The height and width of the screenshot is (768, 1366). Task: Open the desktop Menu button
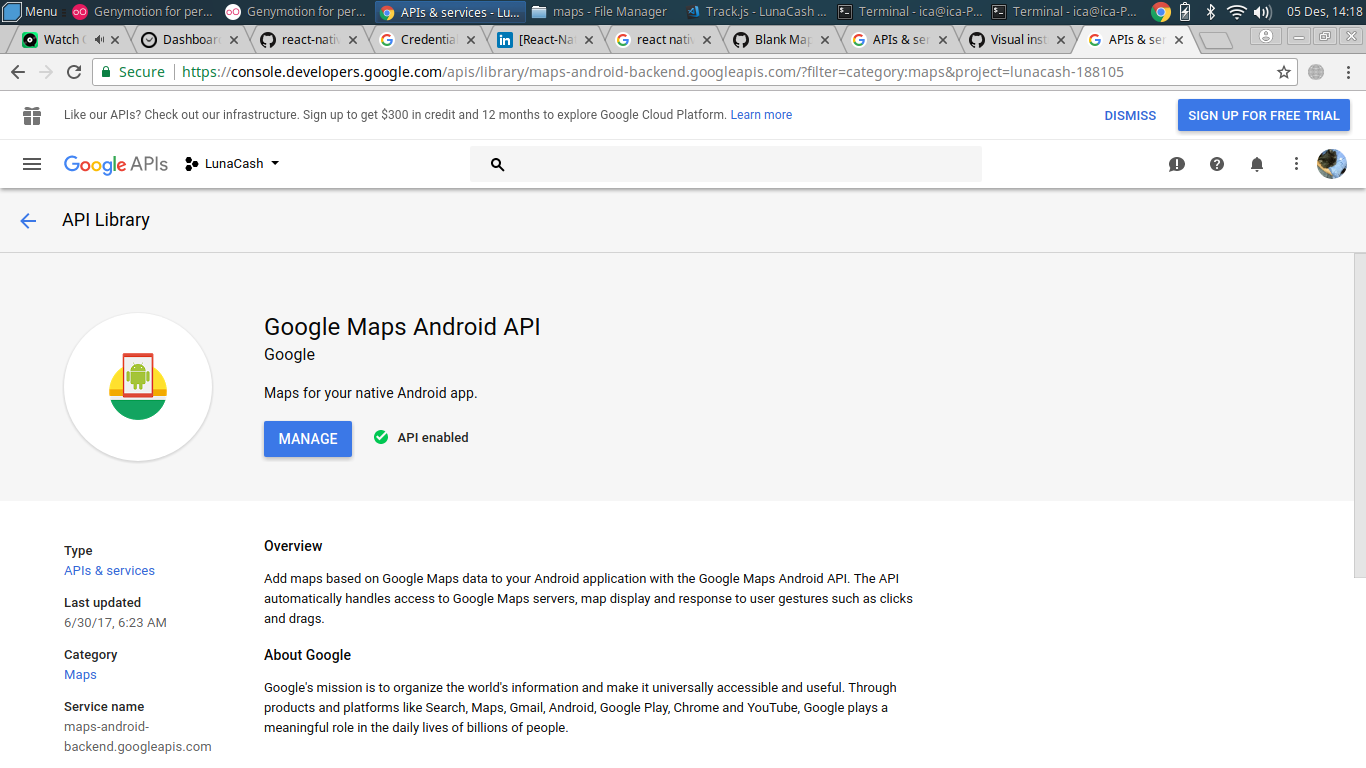[30, 12]
